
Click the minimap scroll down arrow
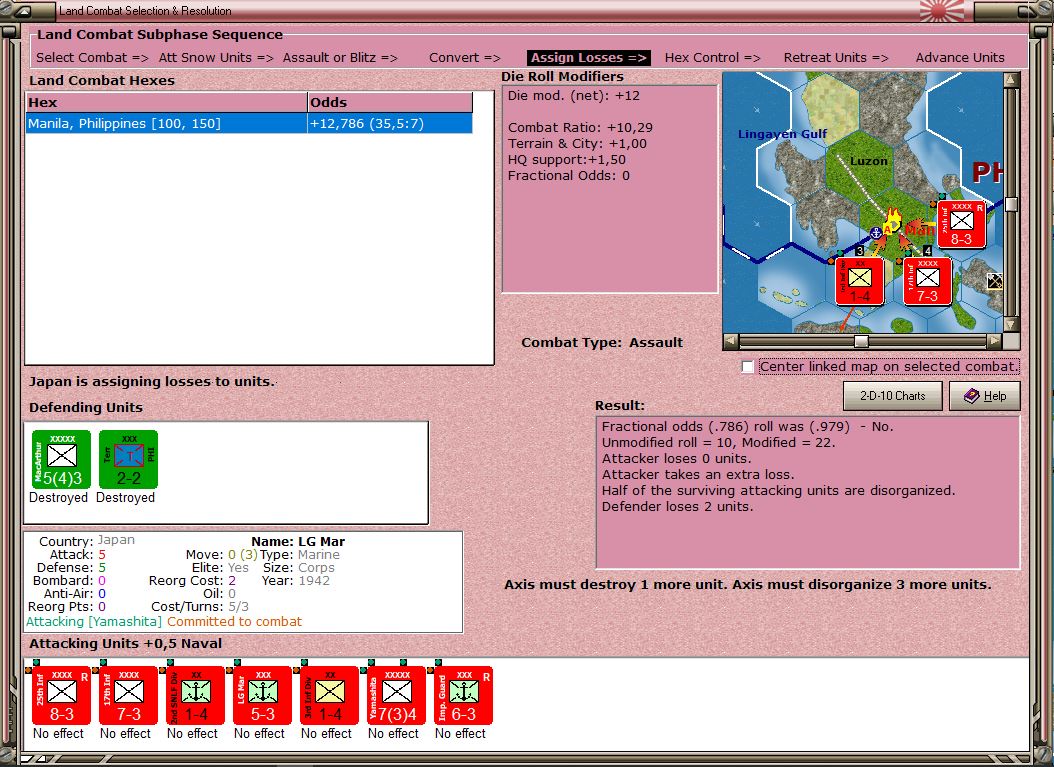1011,325
